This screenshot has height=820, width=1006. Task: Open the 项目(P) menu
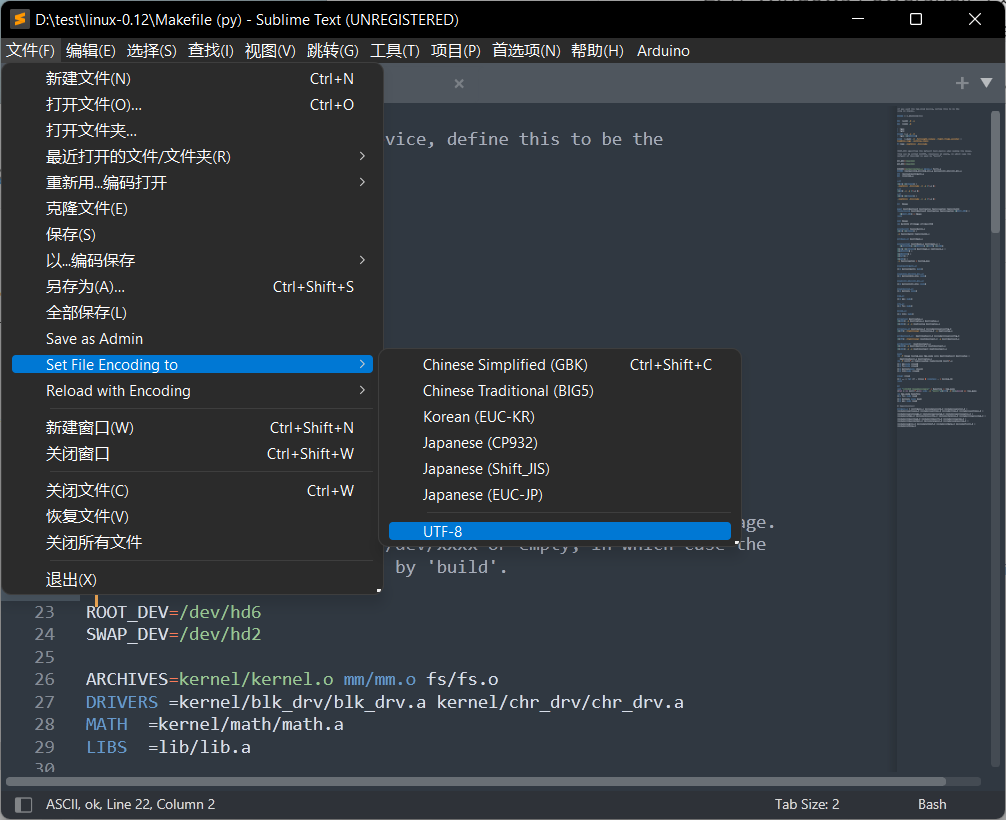tap(456, 51)
